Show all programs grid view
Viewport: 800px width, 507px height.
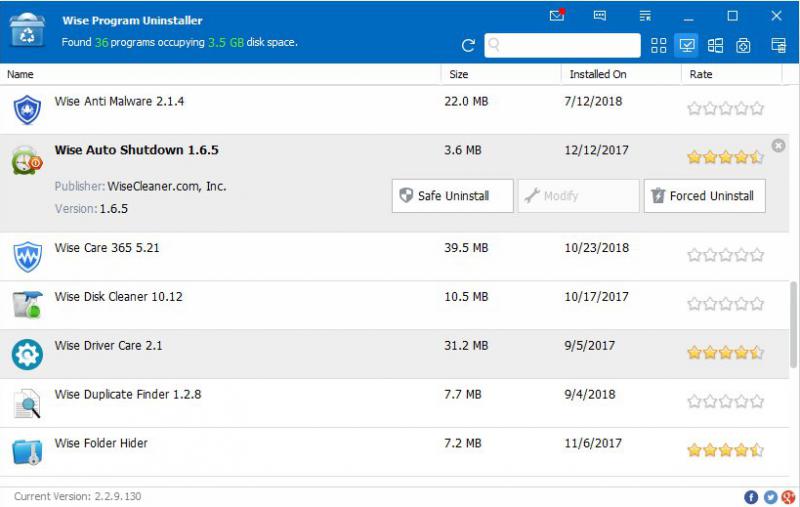(x=658, y=45)
